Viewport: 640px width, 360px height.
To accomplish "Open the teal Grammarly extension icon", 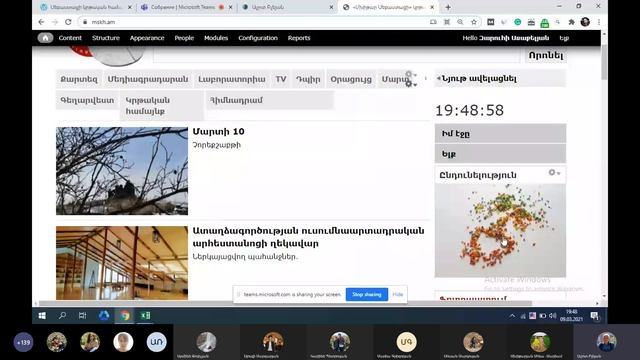I will [518, 22].
